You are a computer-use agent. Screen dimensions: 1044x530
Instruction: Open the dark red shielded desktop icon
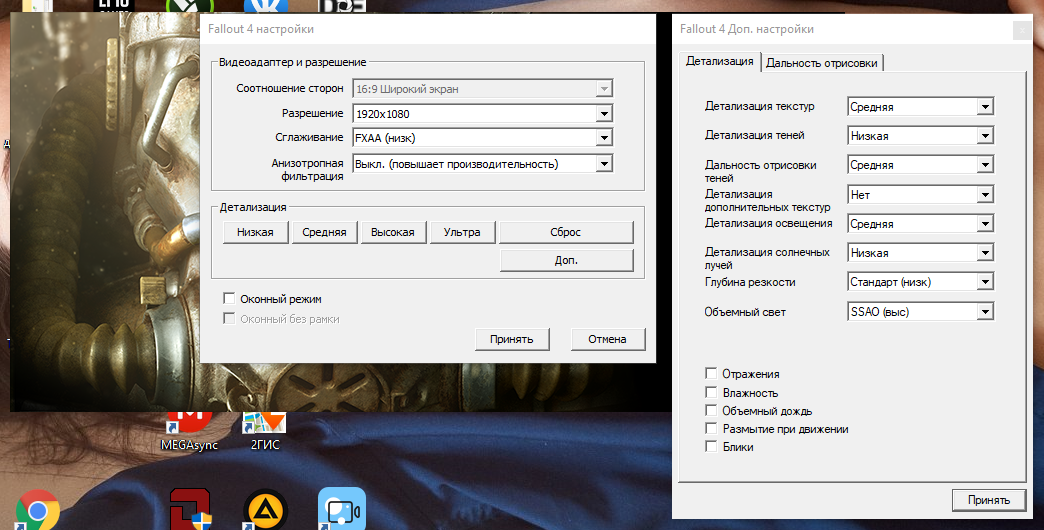tap(189, 510)
